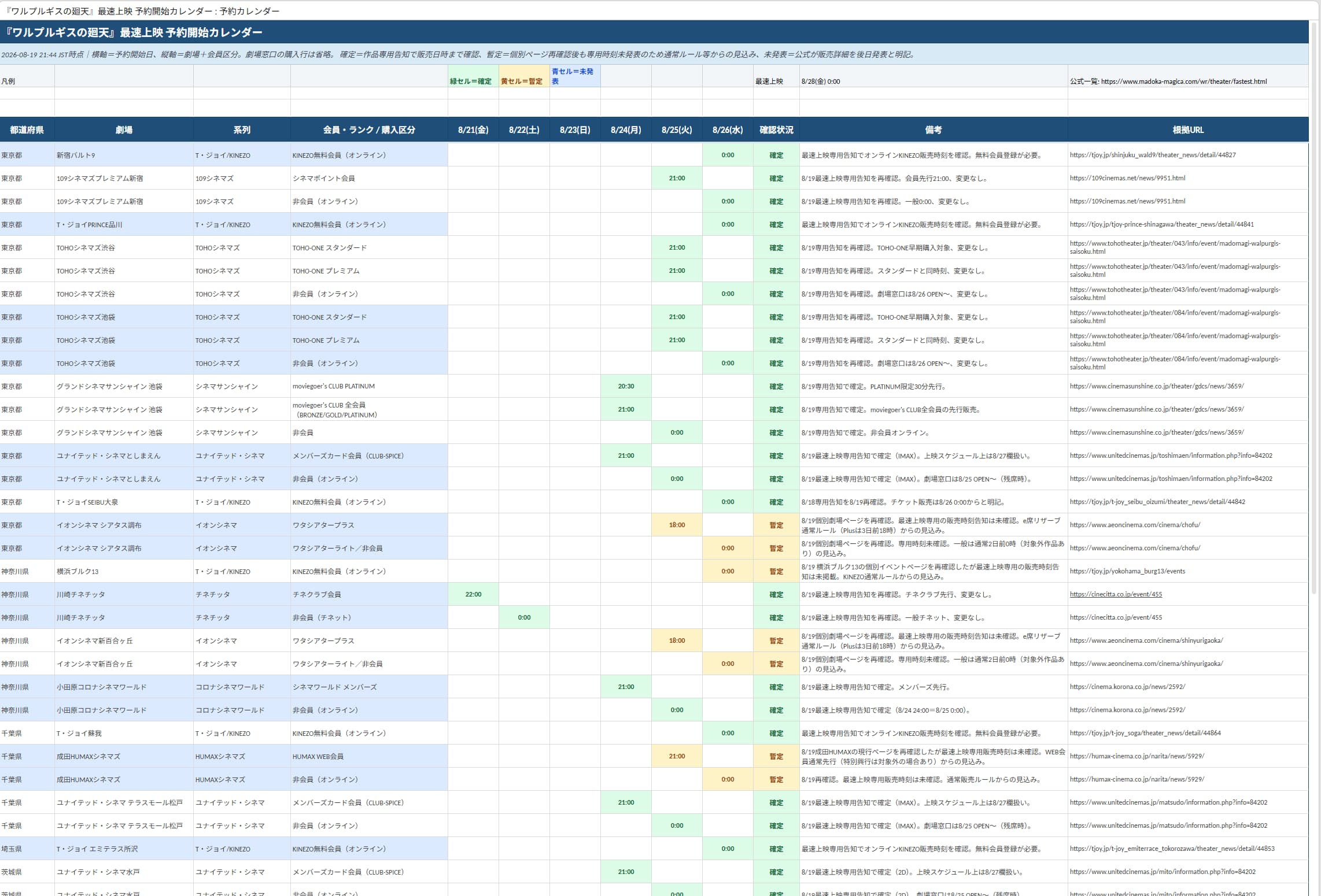Click the 系列 column header
The height and width of the screenshot is (896, 1321).
[x=242, y=130]
